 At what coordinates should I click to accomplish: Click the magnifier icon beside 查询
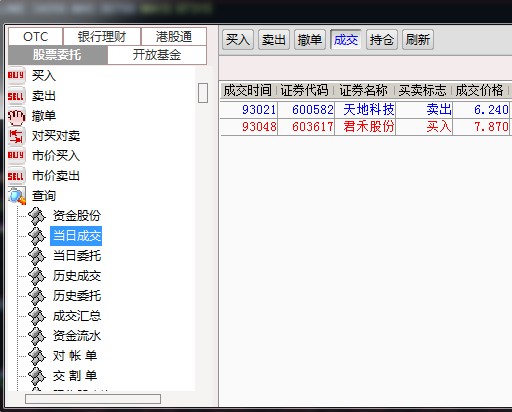(17, 196)
